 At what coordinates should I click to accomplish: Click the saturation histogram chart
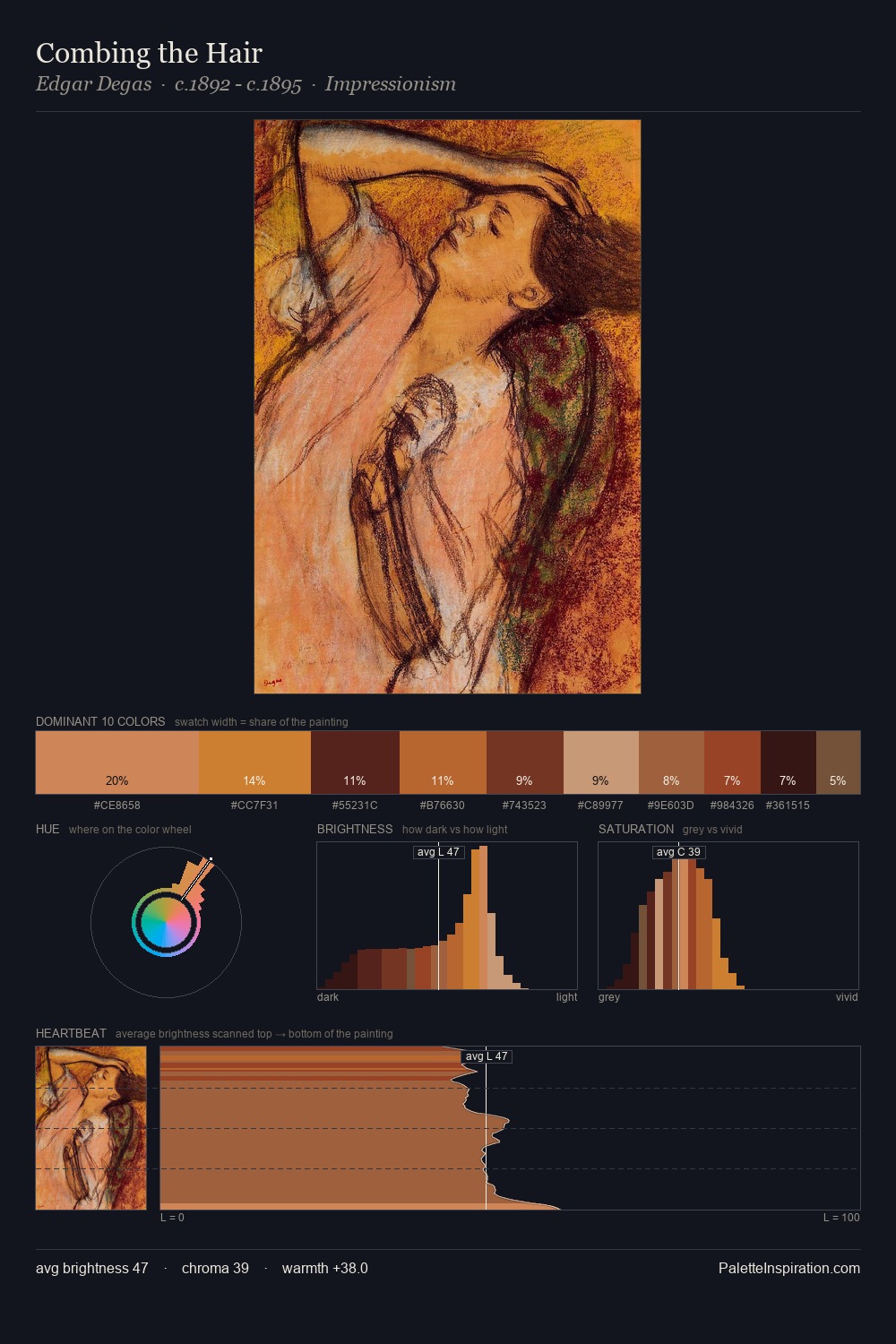(728, 916)
